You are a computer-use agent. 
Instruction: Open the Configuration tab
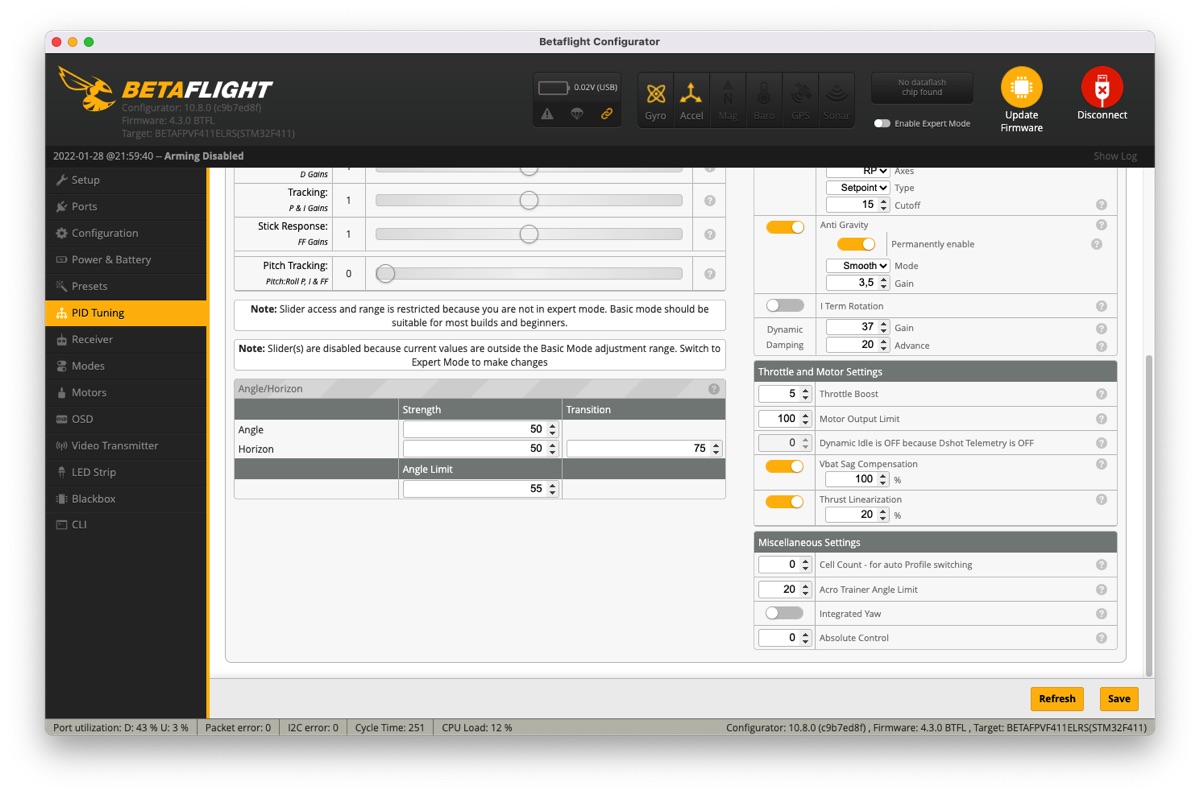click(x=126, y=233)
